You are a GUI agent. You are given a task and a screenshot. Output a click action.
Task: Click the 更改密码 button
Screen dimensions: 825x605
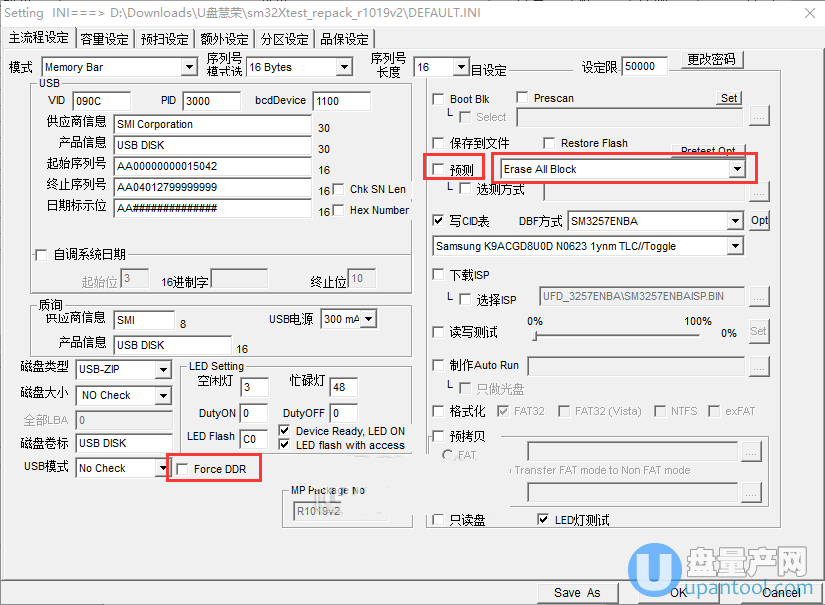click(x=712, y=59)
